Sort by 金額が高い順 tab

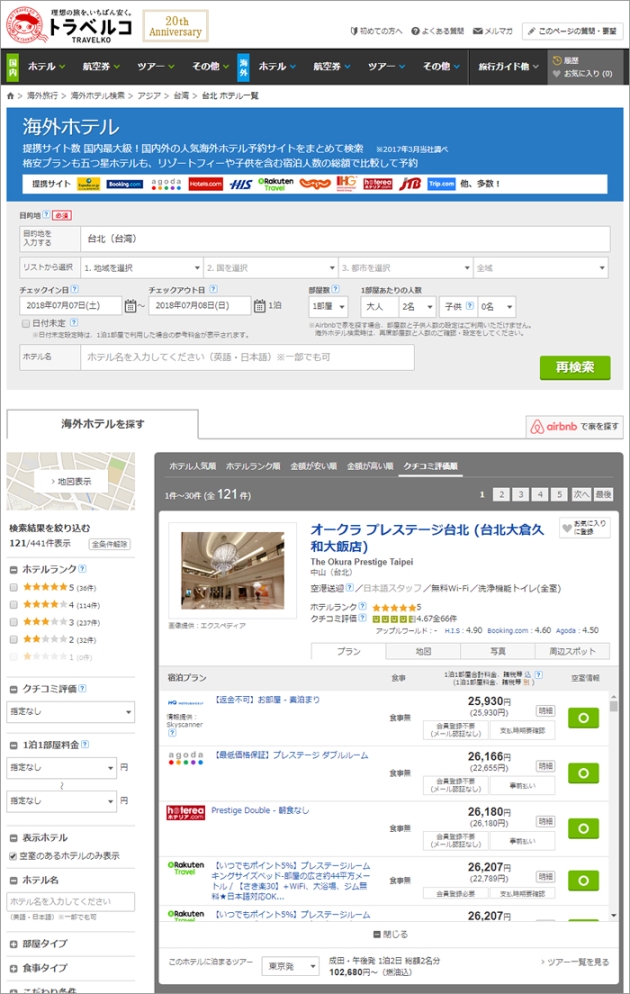tap(370, 466)
